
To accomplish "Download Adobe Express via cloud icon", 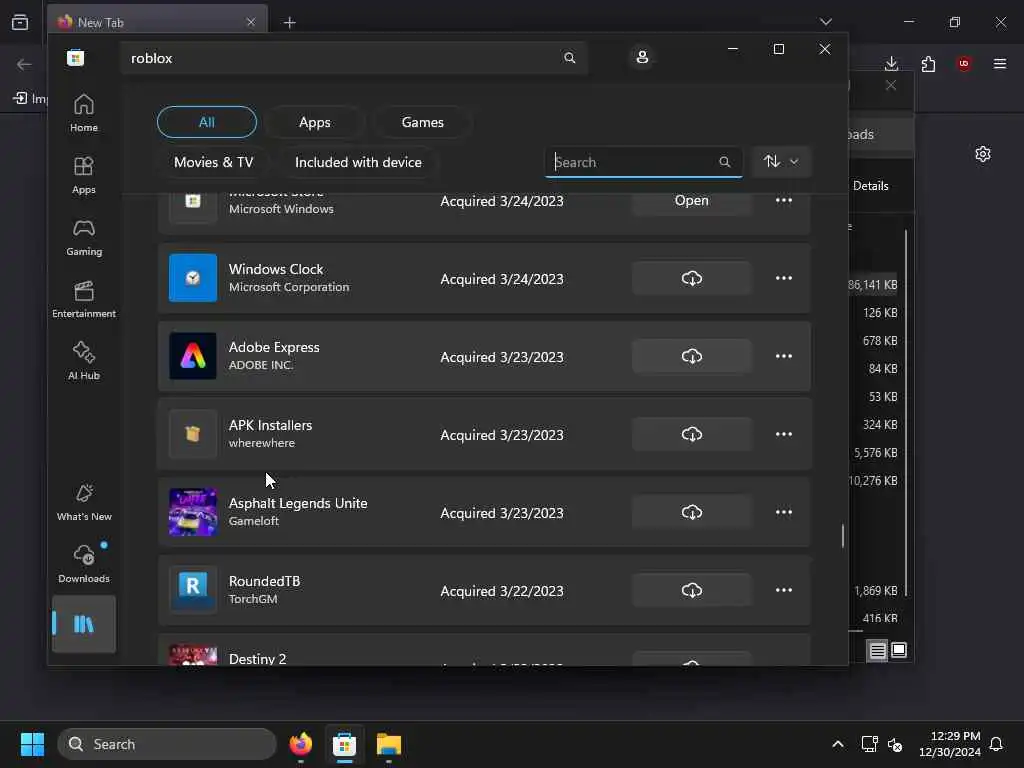I will click(x=692, y=357).
